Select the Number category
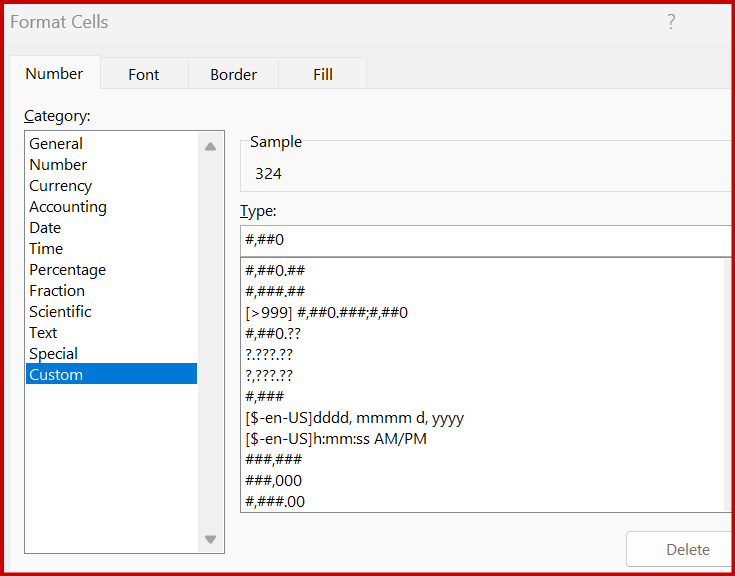735x576 pixels. pos(112,165)
